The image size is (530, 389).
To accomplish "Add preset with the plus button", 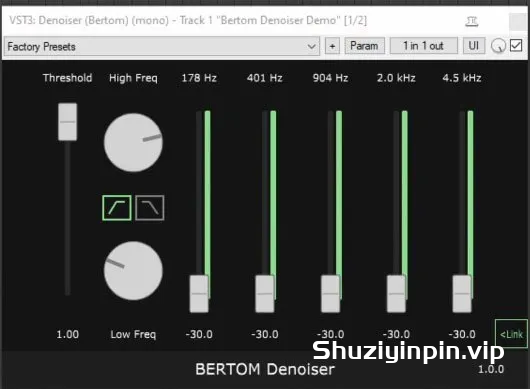I will 332,46.
